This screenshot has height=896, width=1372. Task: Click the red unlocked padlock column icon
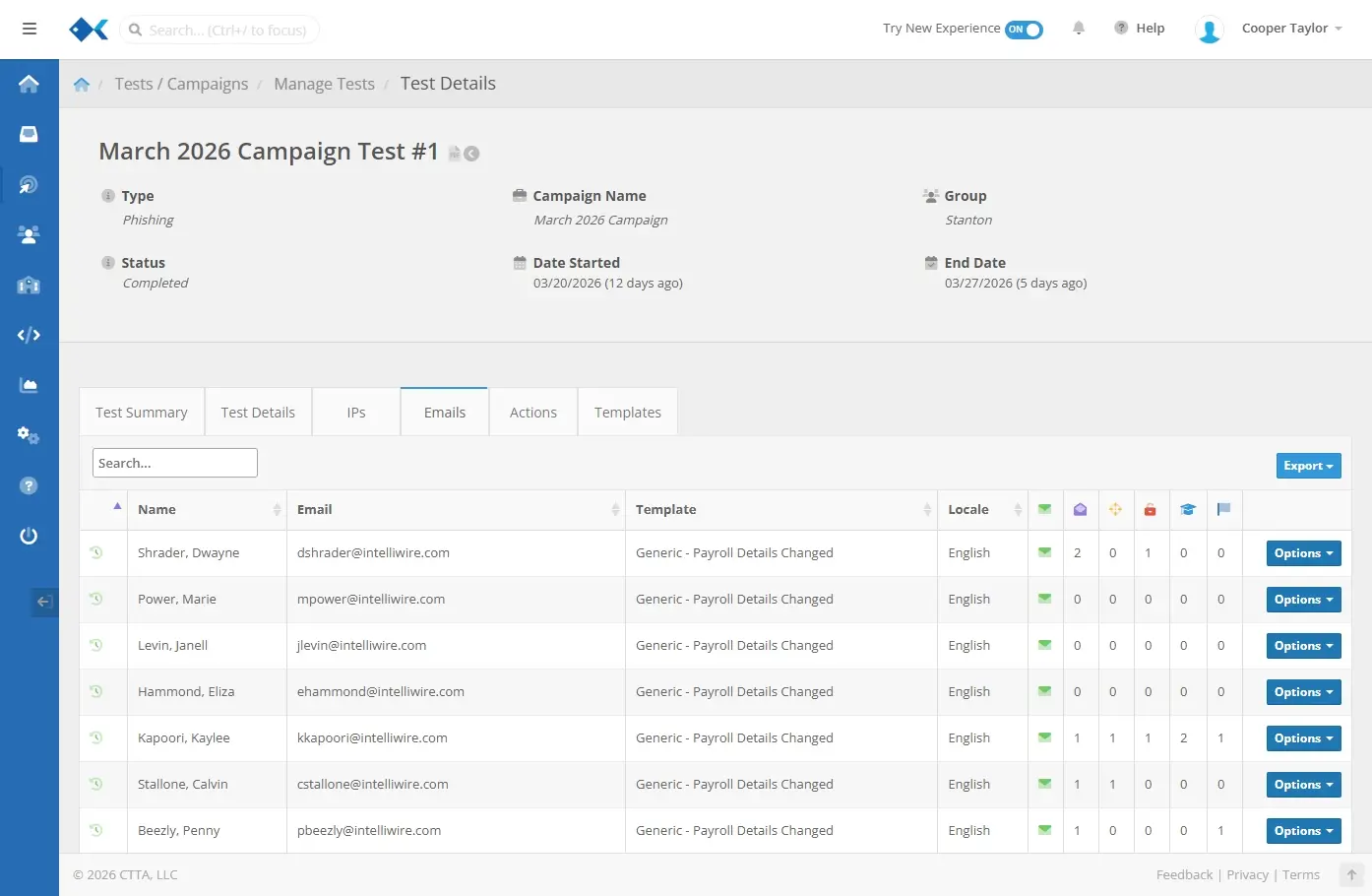(1150, 509)
